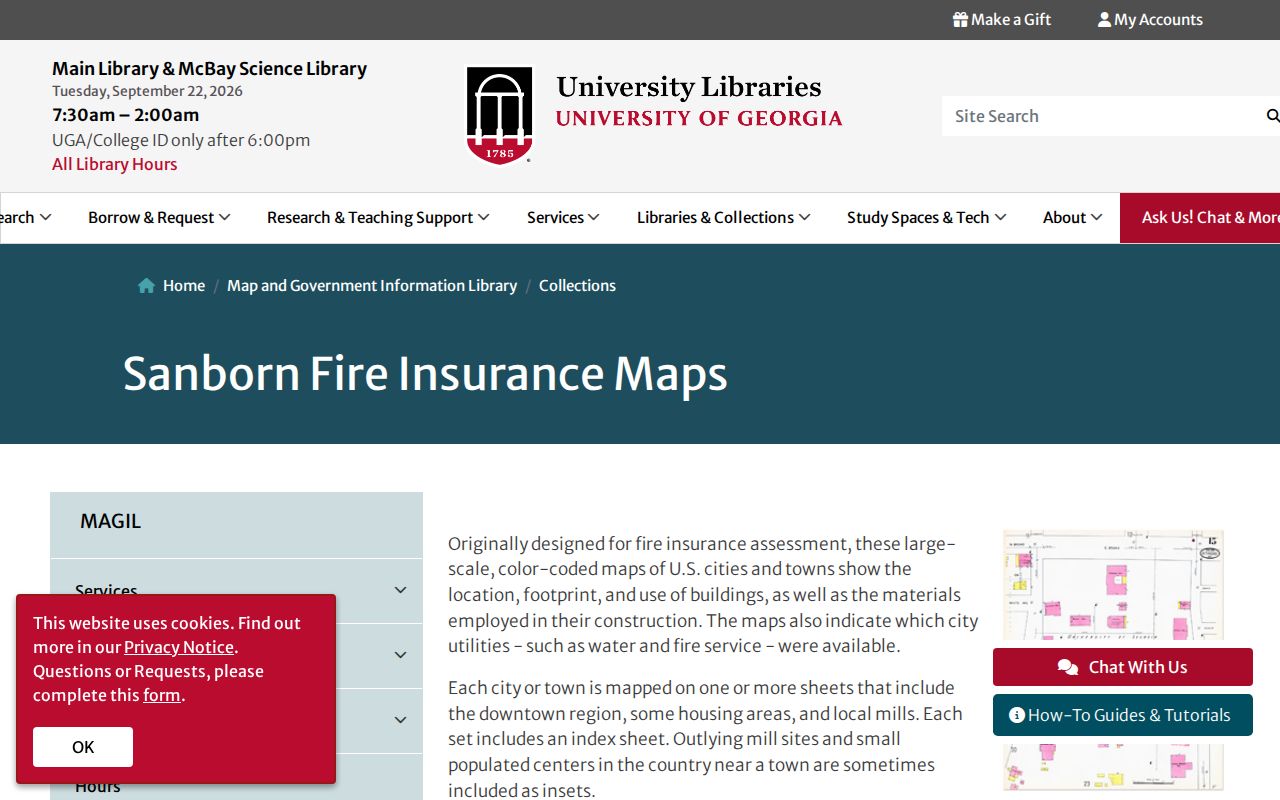Click the Sanborn Fire Insurance Maps title
This screenshot has height=800, width=1280.
425,373
